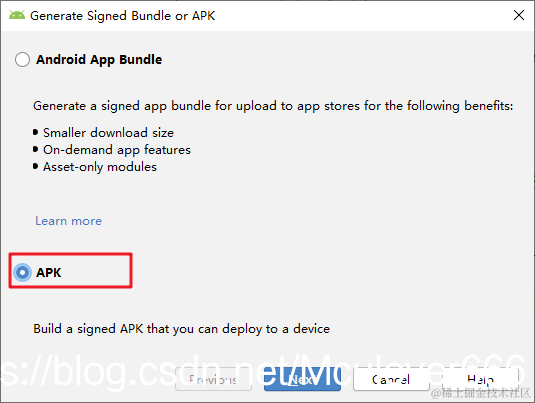Viewport: 535px width, 403px height.
Task: Open the Learn more link
Action: point(69,221)
